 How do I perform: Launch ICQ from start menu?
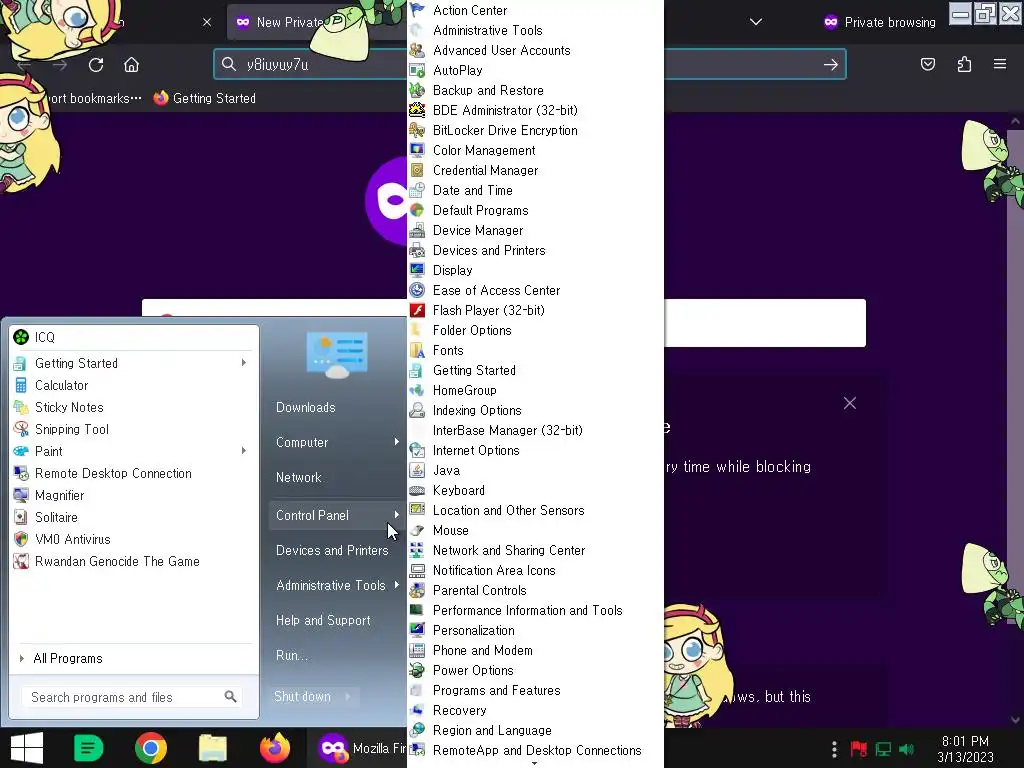pos(134,337)
